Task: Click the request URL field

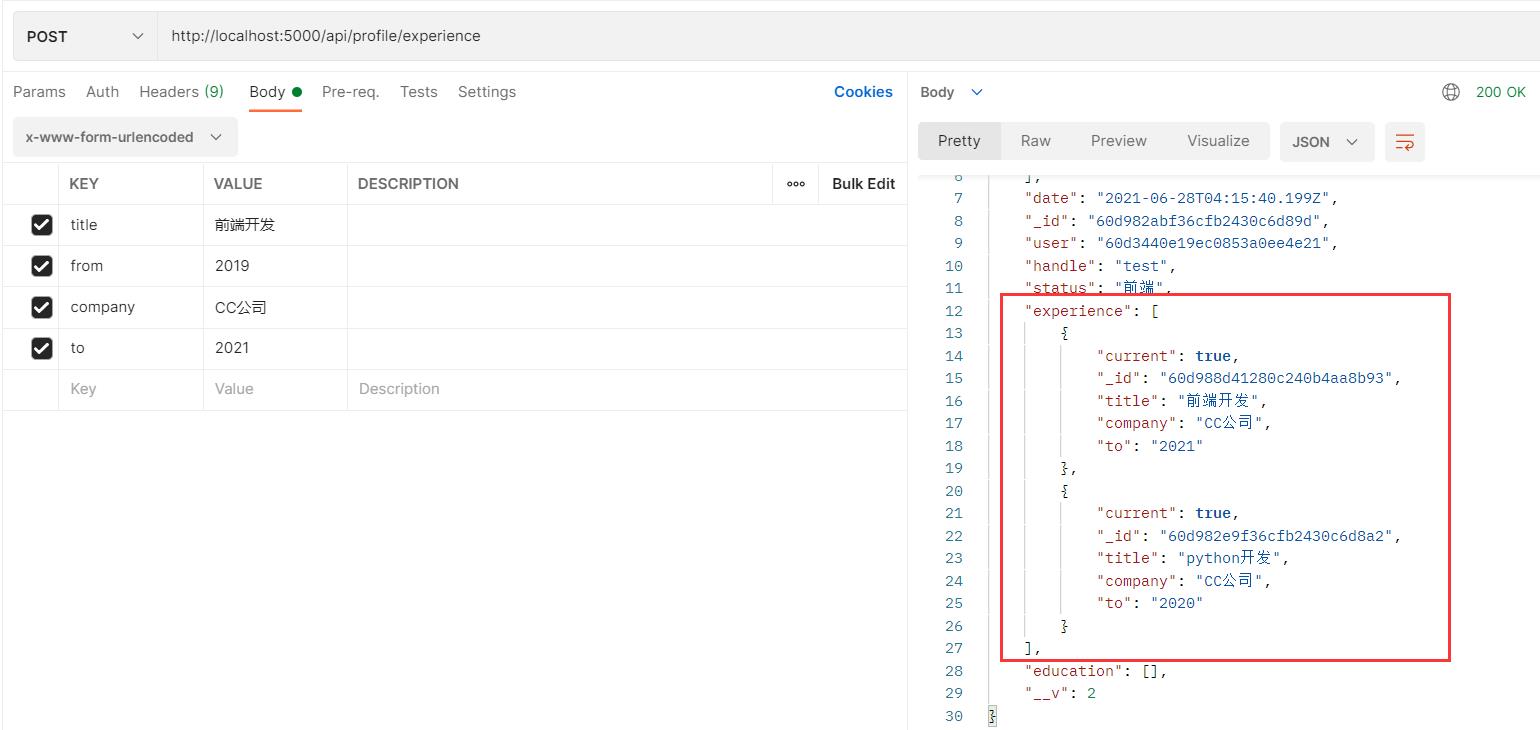Action: pos(848,36)
